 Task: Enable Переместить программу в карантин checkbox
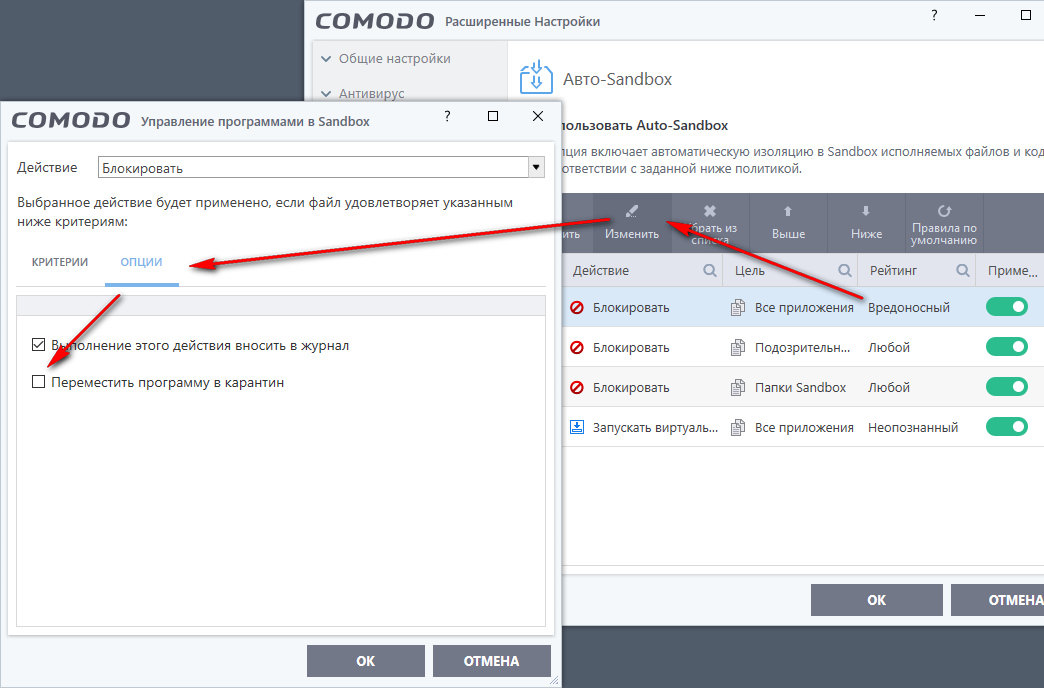point(39,382)
